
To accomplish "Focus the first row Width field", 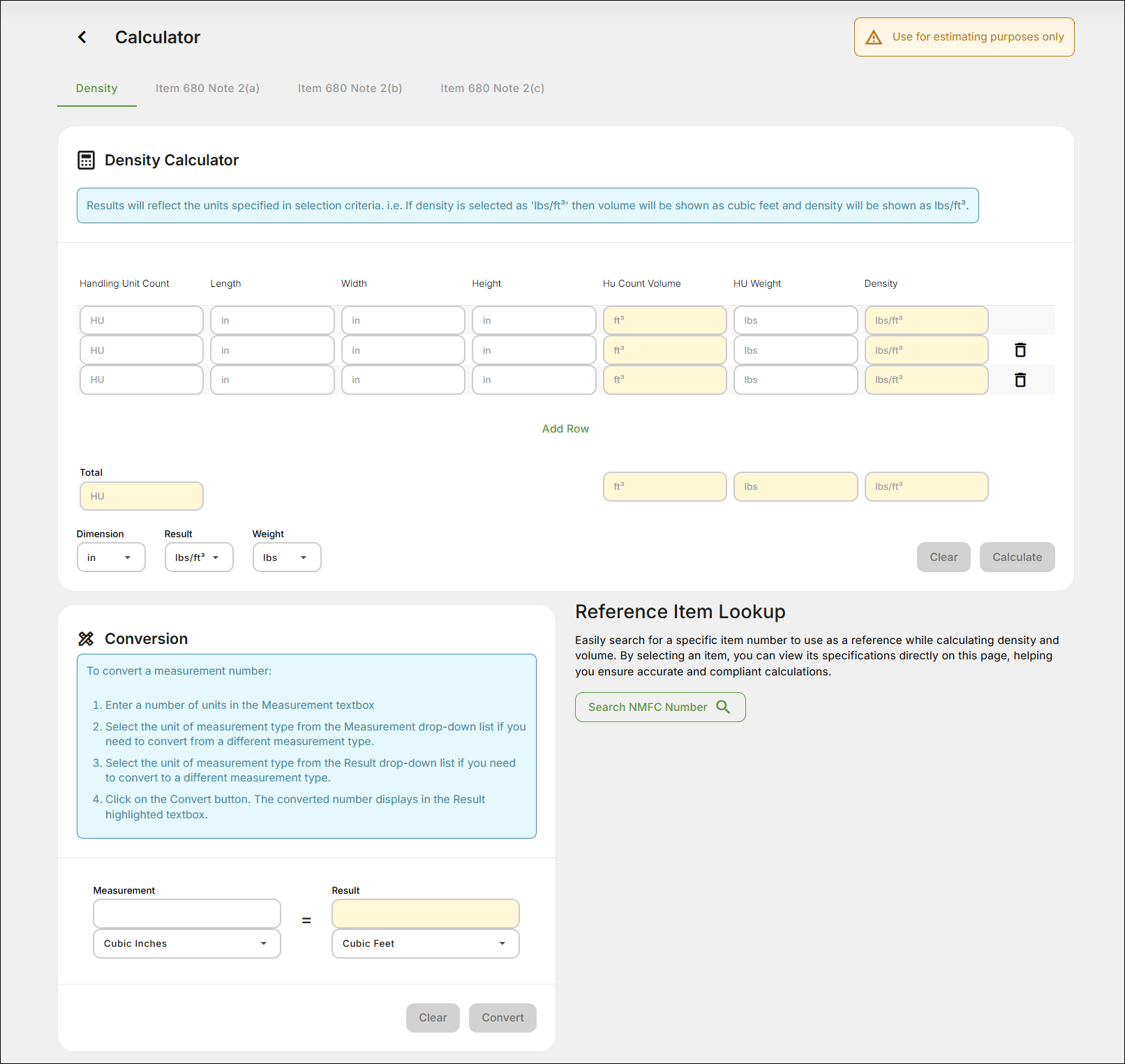I will (x=403, y=320).
